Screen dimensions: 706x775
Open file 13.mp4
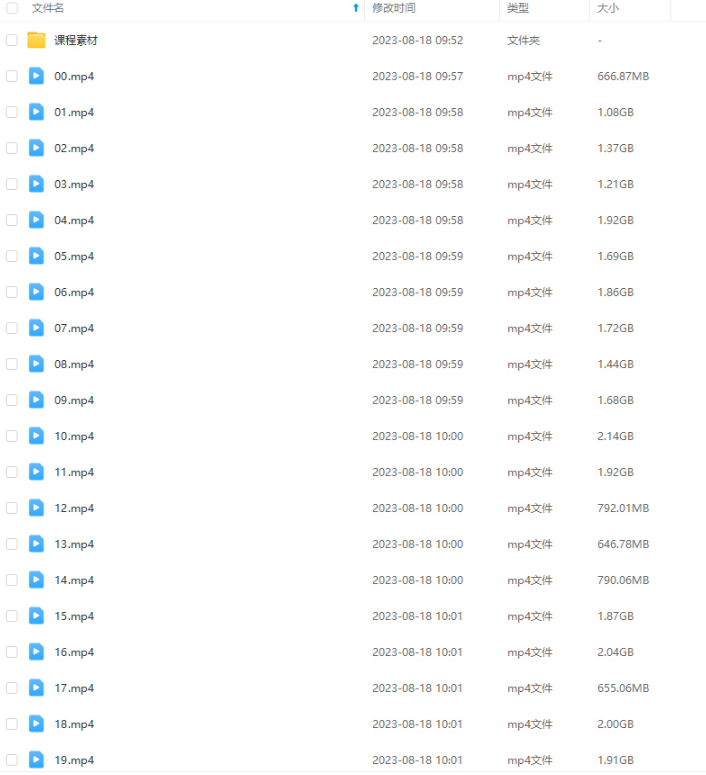point(74,544)
